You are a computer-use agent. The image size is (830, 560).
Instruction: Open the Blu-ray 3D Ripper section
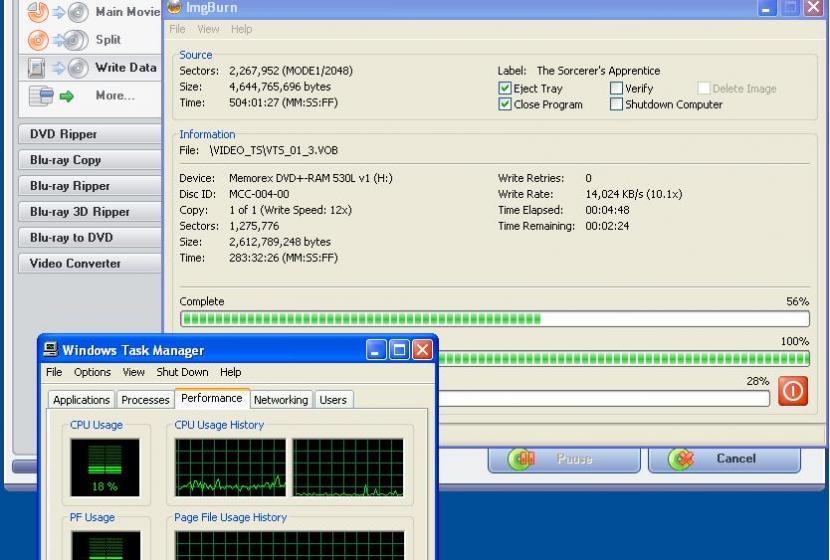point(89,212)
